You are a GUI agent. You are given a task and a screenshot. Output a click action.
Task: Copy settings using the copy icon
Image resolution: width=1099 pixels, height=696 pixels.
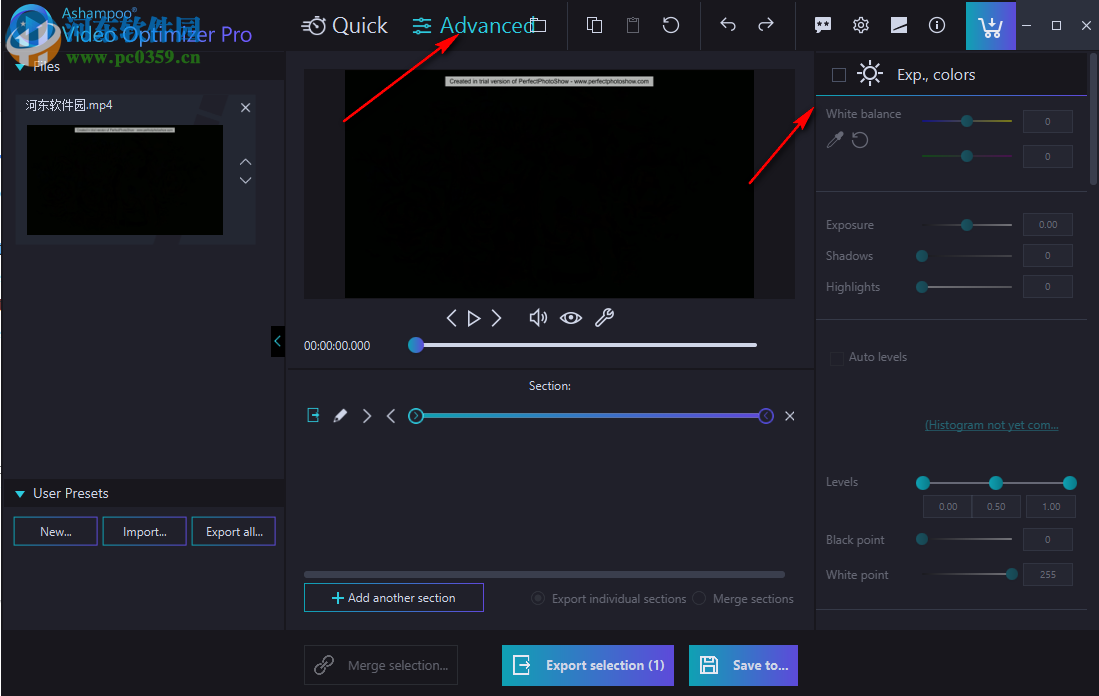click(594, 25)
